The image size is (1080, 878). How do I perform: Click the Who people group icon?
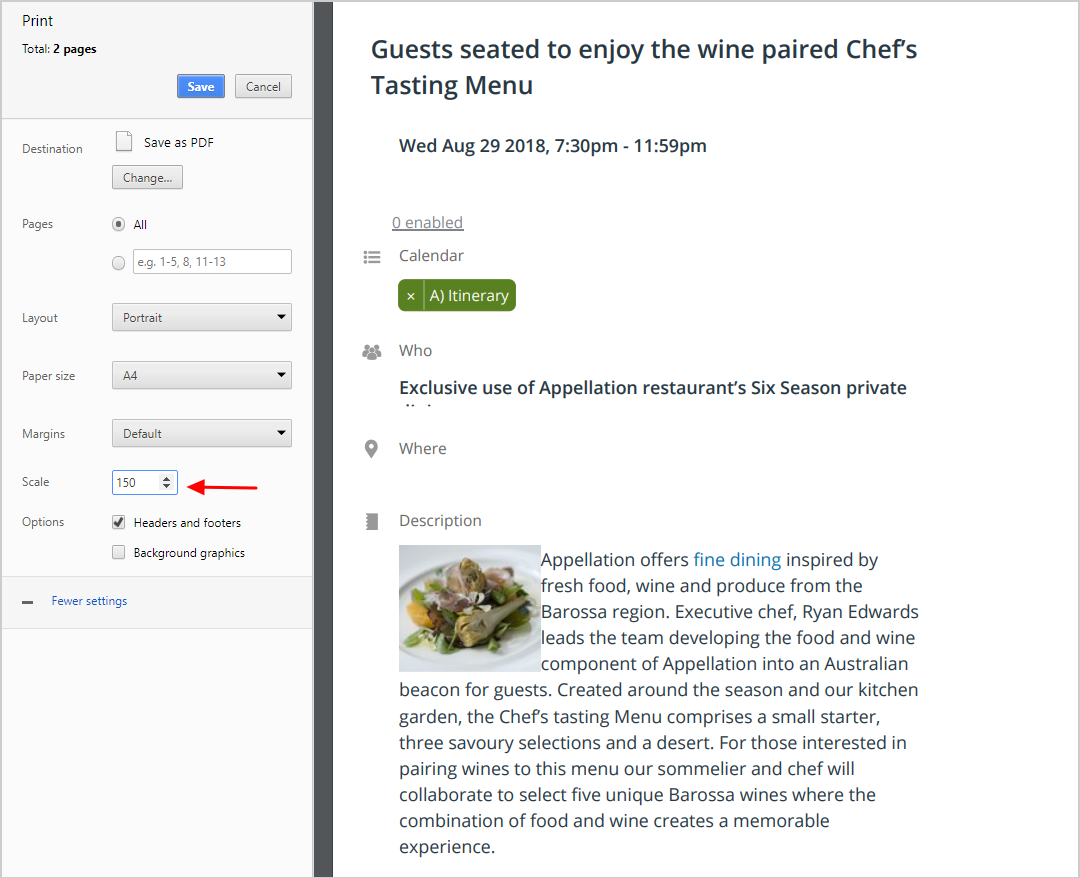point(372,352)
